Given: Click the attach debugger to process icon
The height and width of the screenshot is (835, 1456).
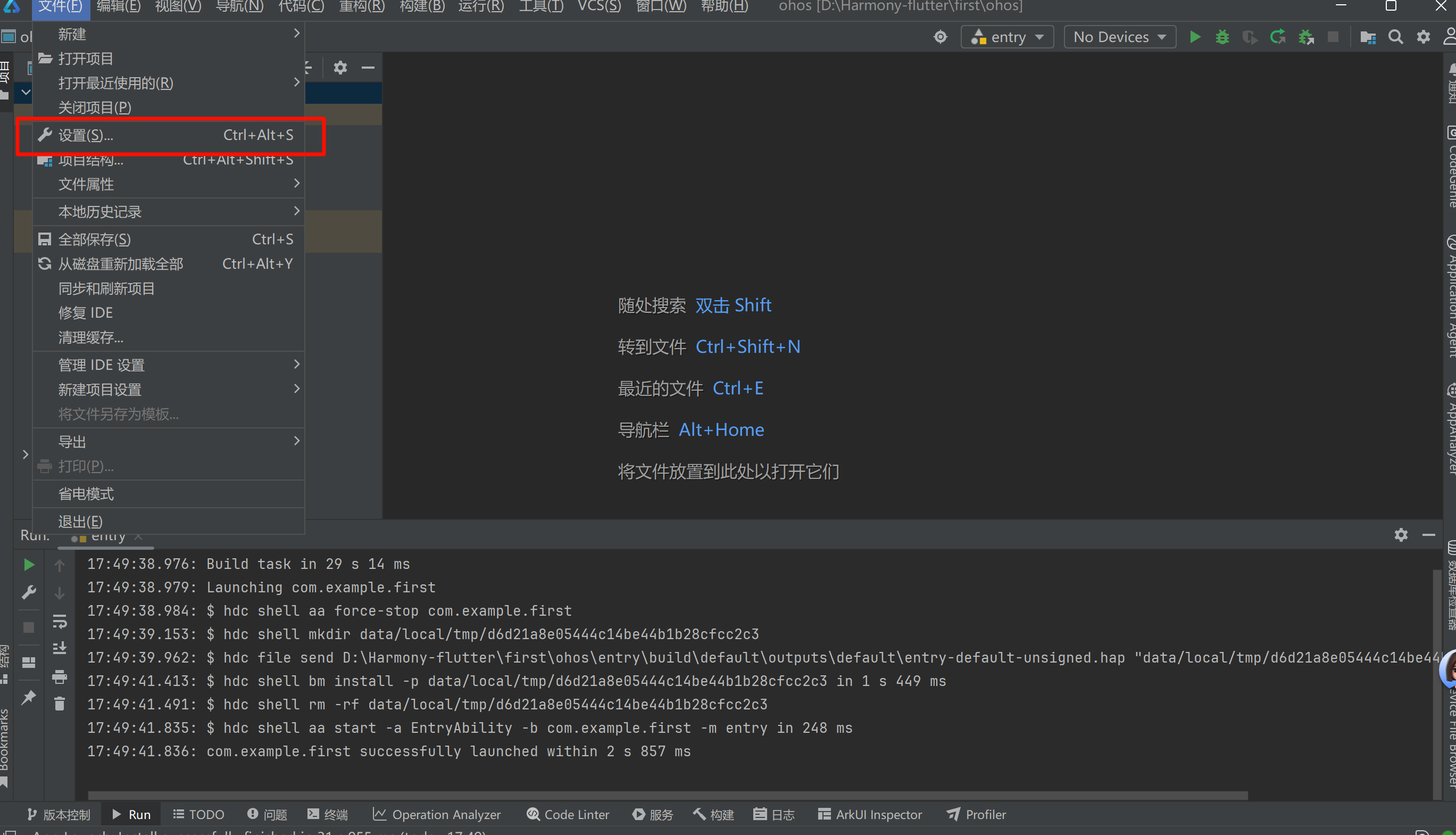Looking at the screenshot, I should [x=1306, y=37].
